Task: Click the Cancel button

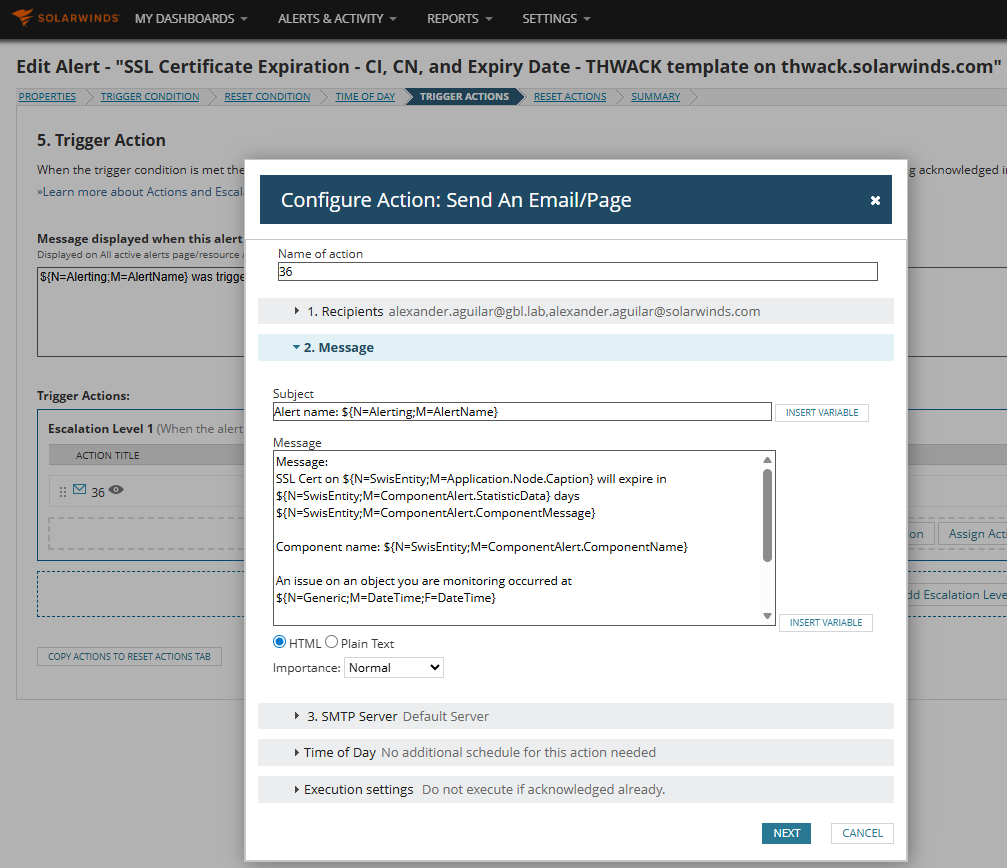Action: tap(862, 833)
